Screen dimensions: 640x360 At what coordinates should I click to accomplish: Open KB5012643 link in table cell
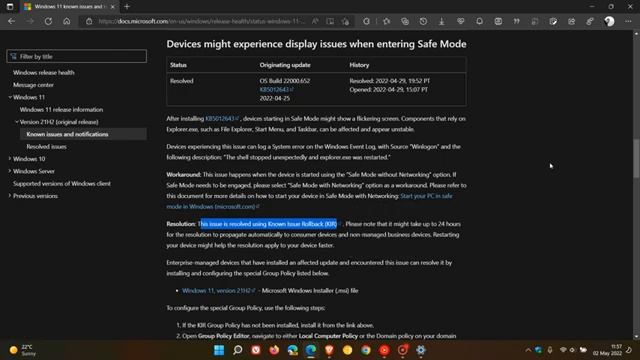click(276, 89)
